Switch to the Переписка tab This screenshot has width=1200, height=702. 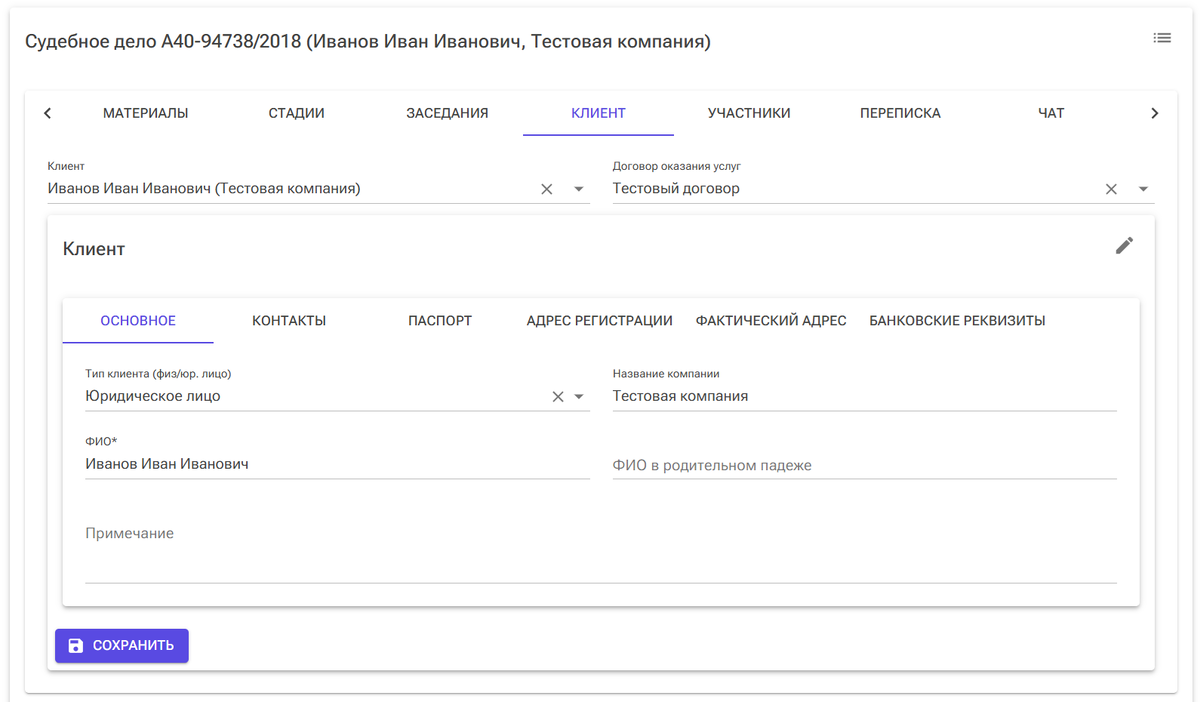(x=900, y=113)
